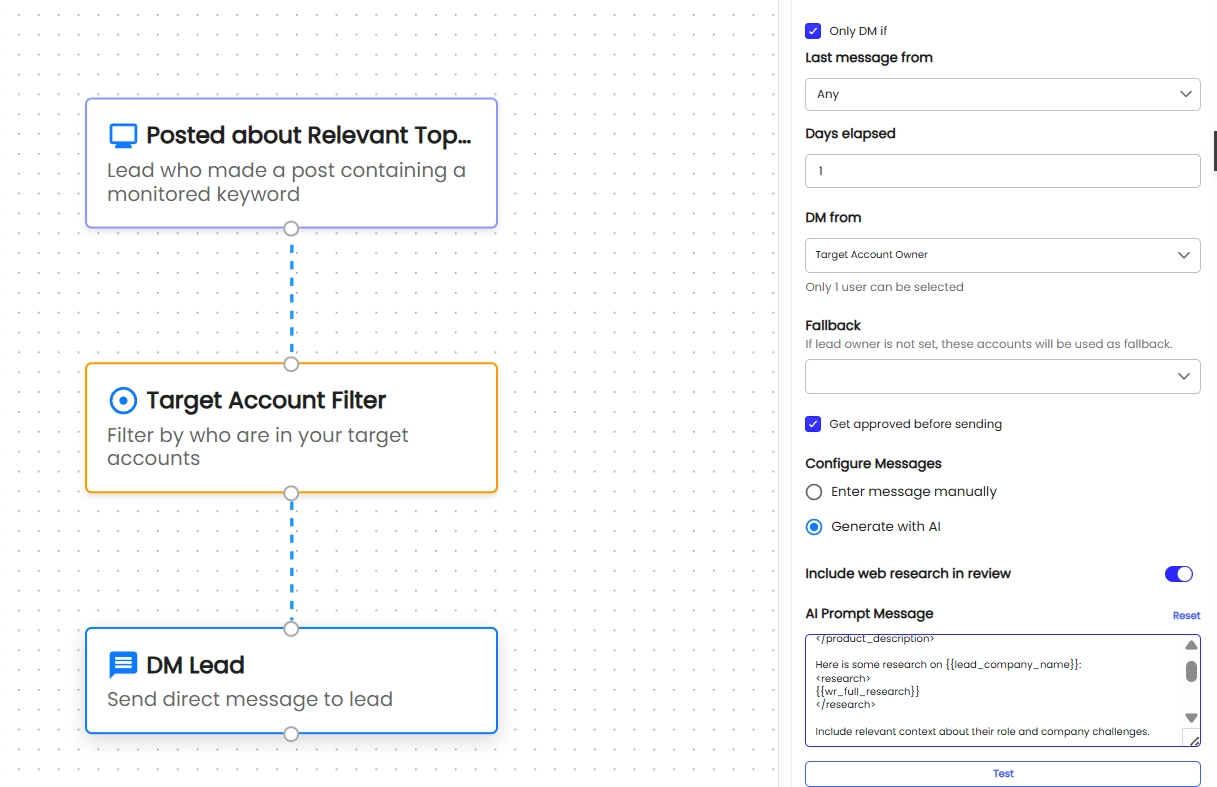Viewport: 1217px width, 787px height.
Task: Select Enter message manually option
Action: coord(814,492)
